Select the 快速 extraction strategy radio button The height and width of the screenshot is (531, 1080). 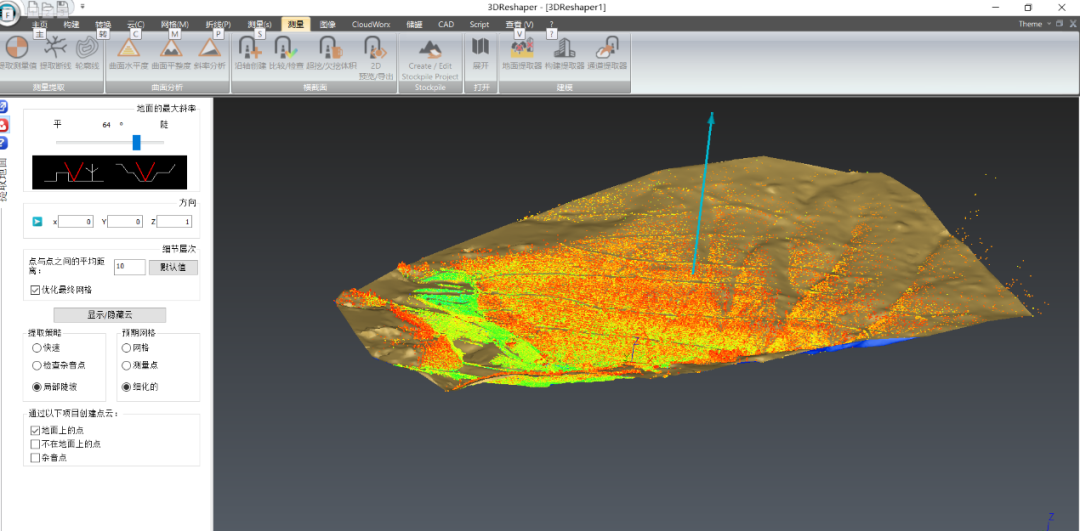(x=37, y=348)
